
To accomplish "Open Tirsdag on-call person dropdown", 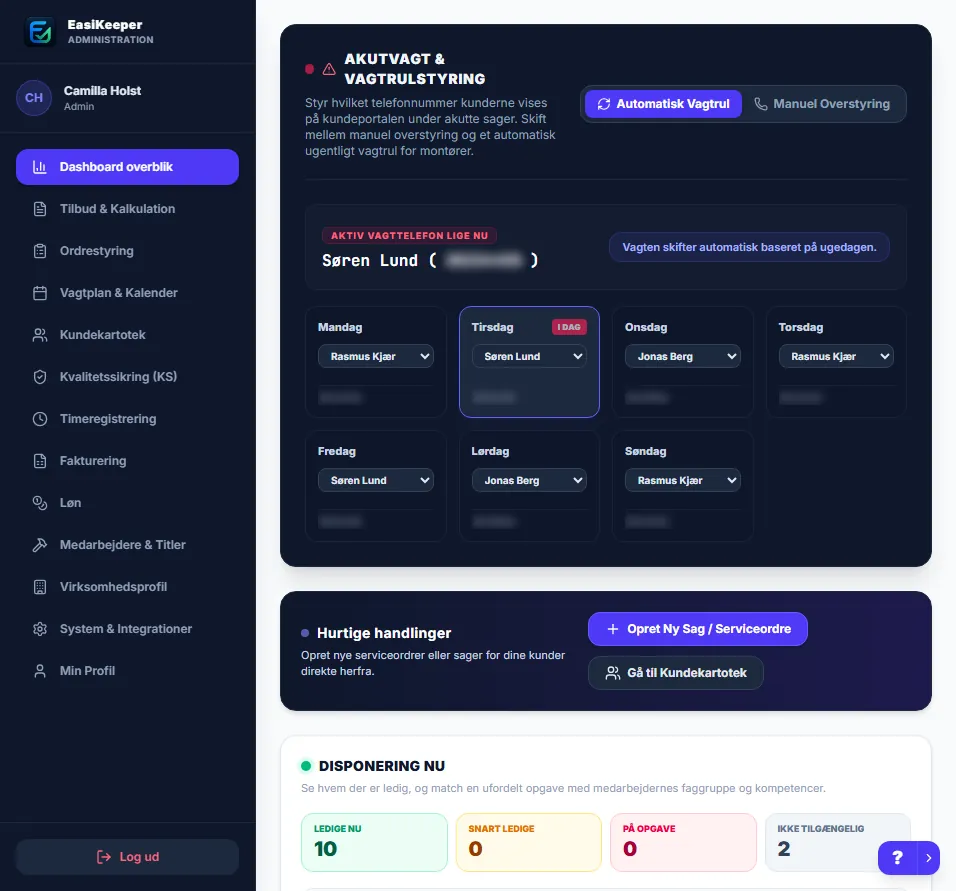I will tap(529, 357).
